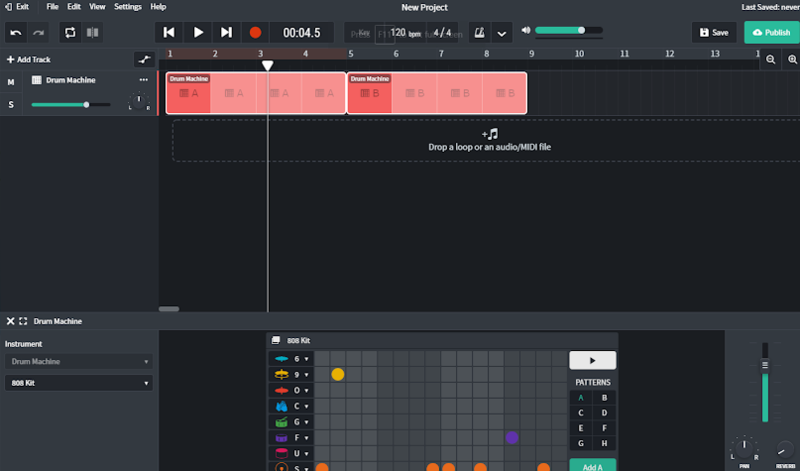Click the red record button
Screen dimensions: 800x471
(255, 32)
